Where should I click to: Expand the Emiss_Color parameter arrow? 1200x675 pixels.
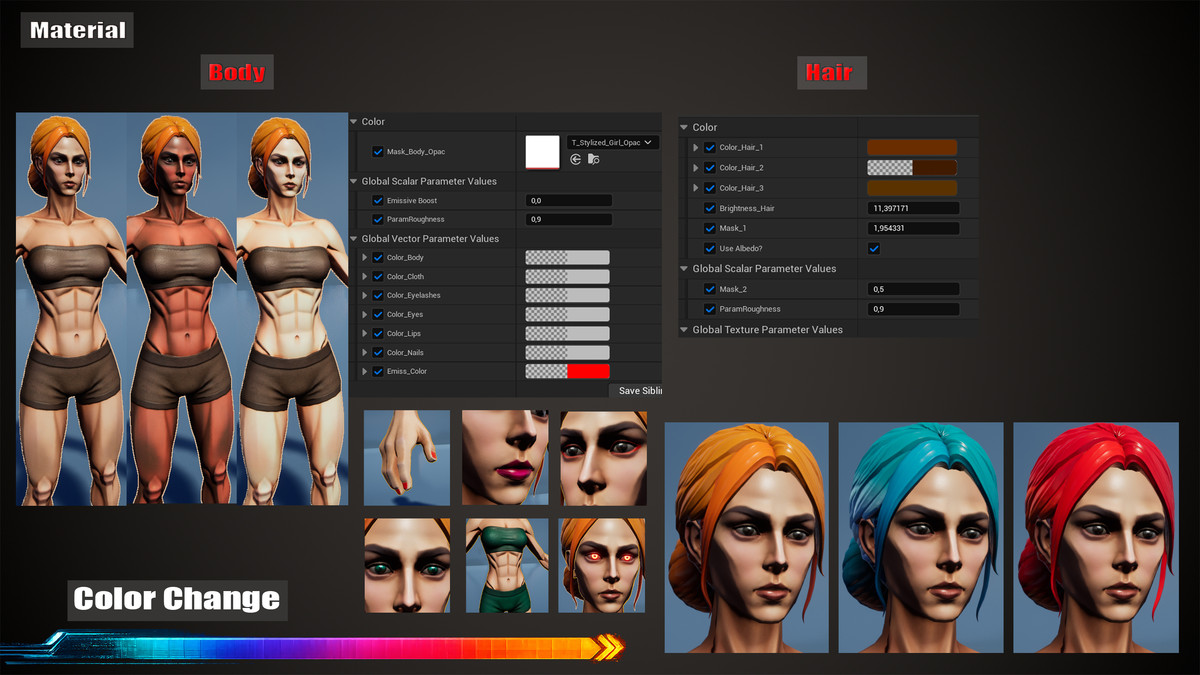coord(365,372)
